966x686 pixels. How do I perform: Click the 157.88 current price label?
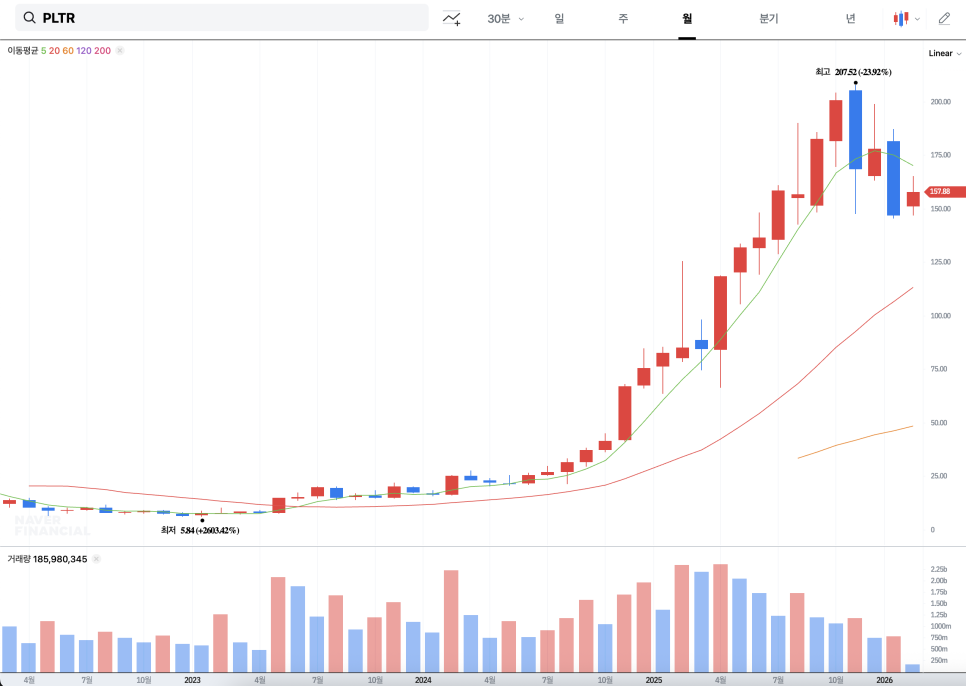coord(944,191)
